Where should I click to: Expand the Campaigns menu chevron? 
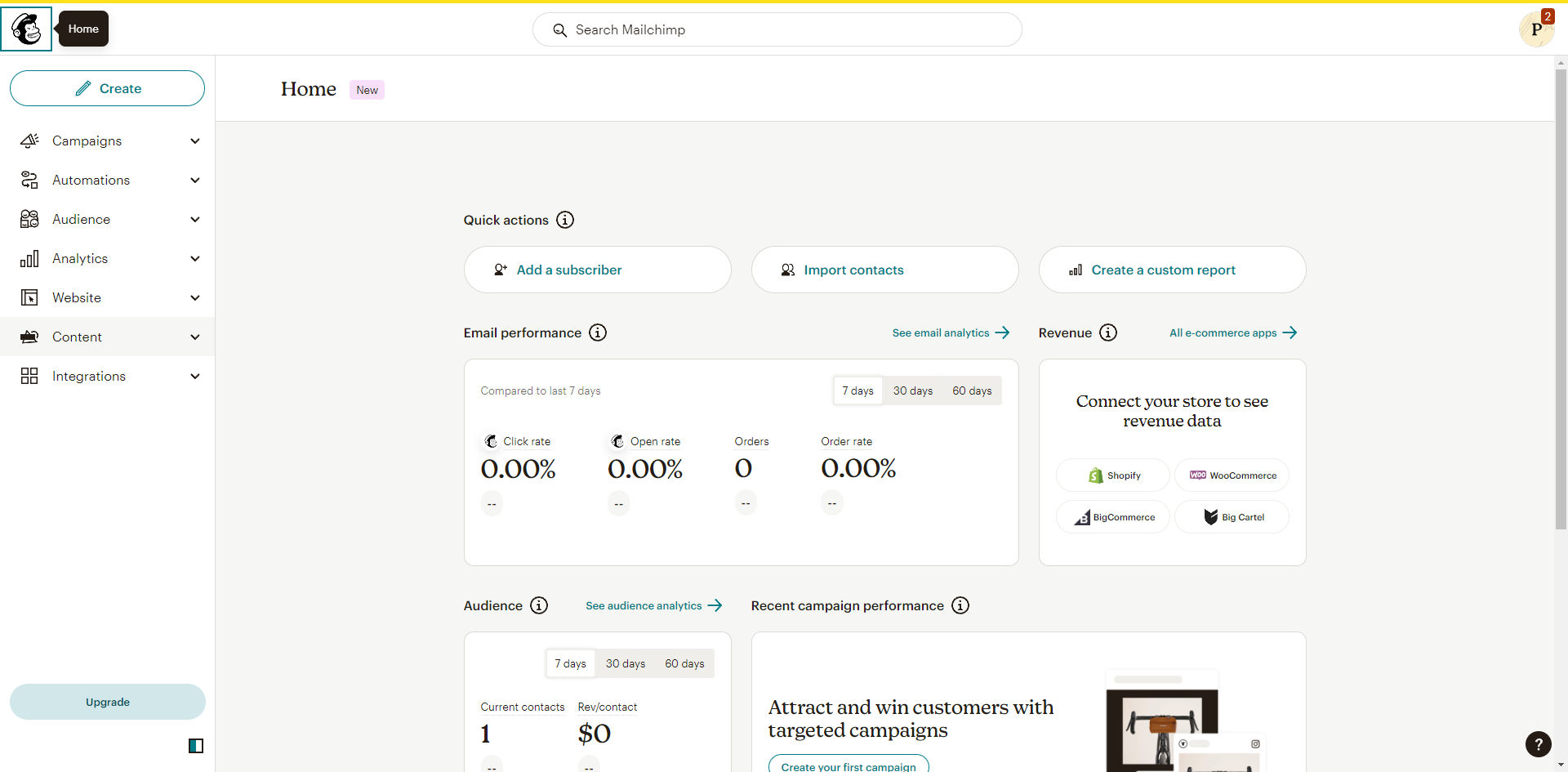195,141
